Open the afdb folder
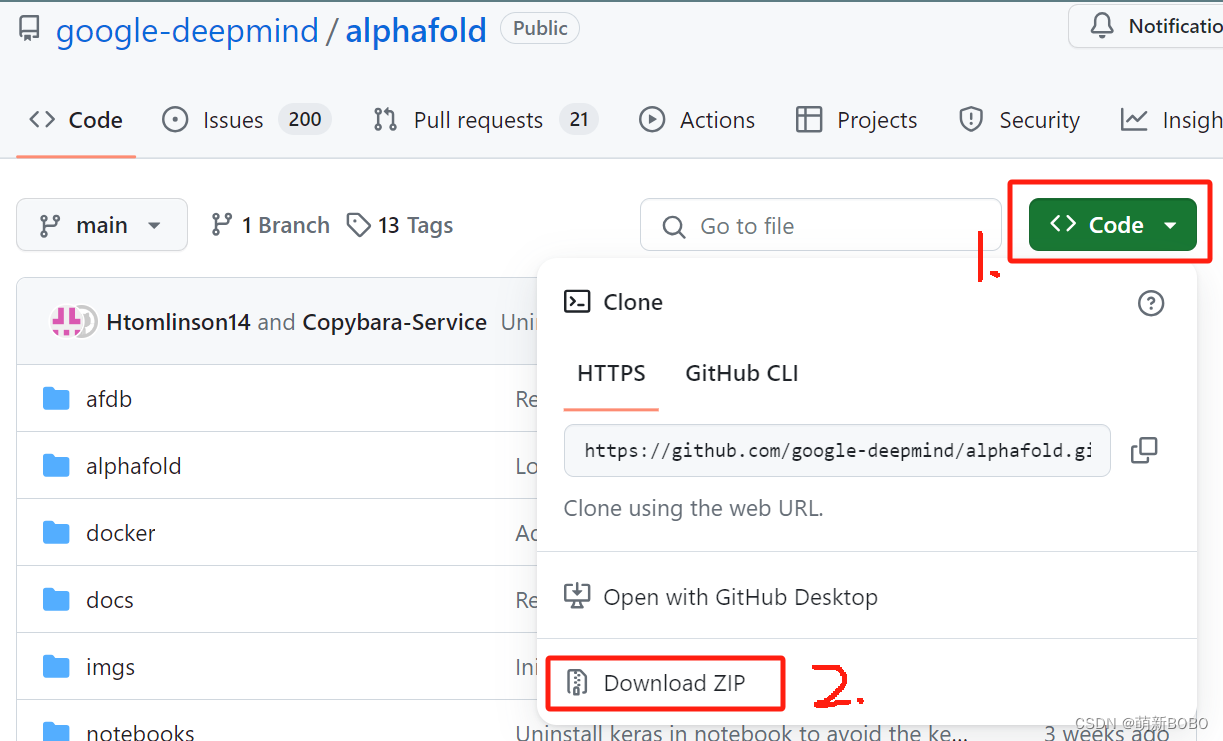Screen dimensions: 1223x741 (x=109, y=399)
